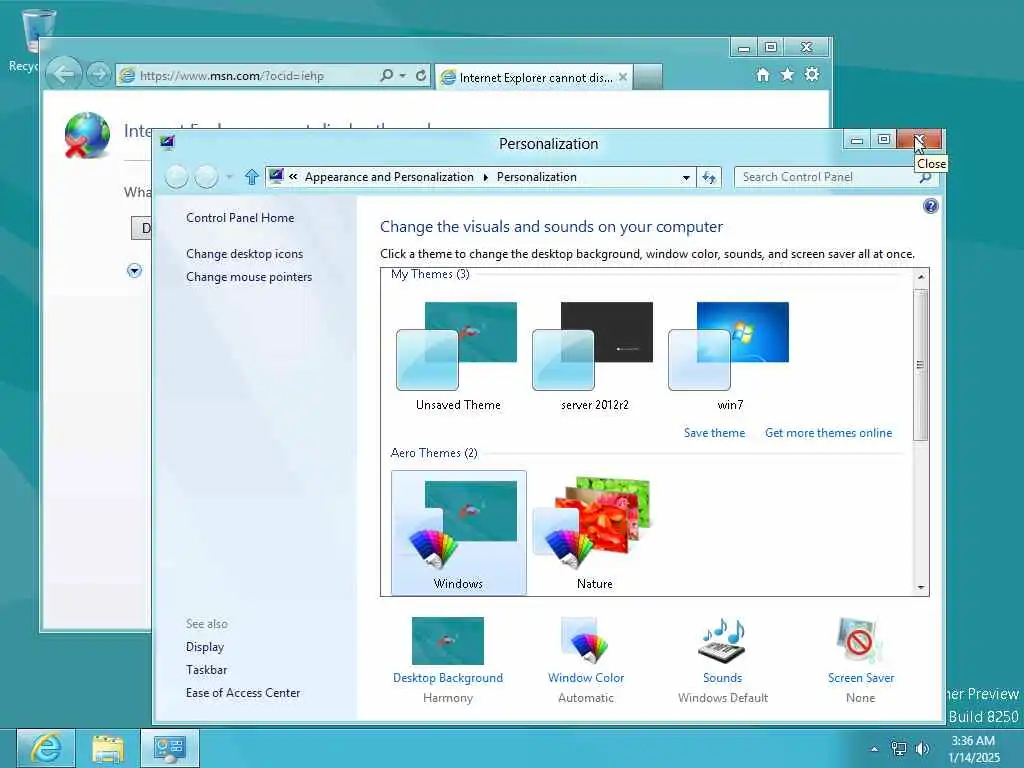Open Tools gear in Internet Explorer
Viewport: 1024px width, 768px height.
tap(812, 74)
